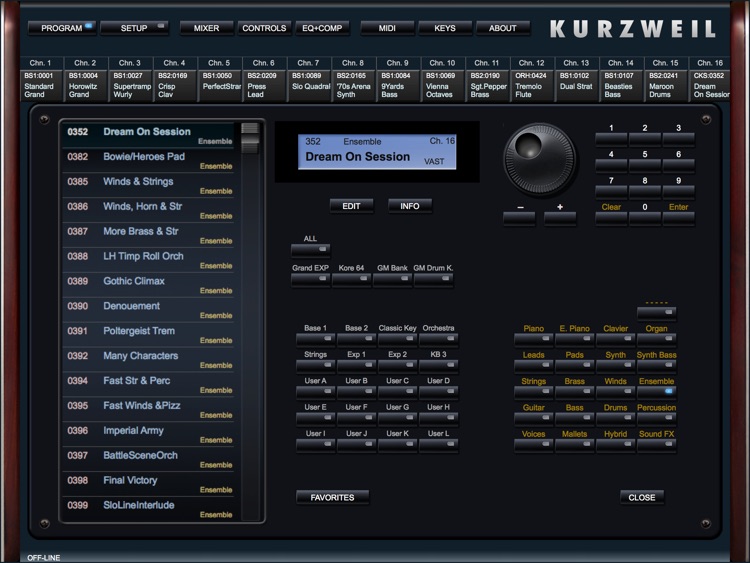This screenshot has width=750, height=563.
Task: Toggle the User H bank button
Action: (439, 419)
